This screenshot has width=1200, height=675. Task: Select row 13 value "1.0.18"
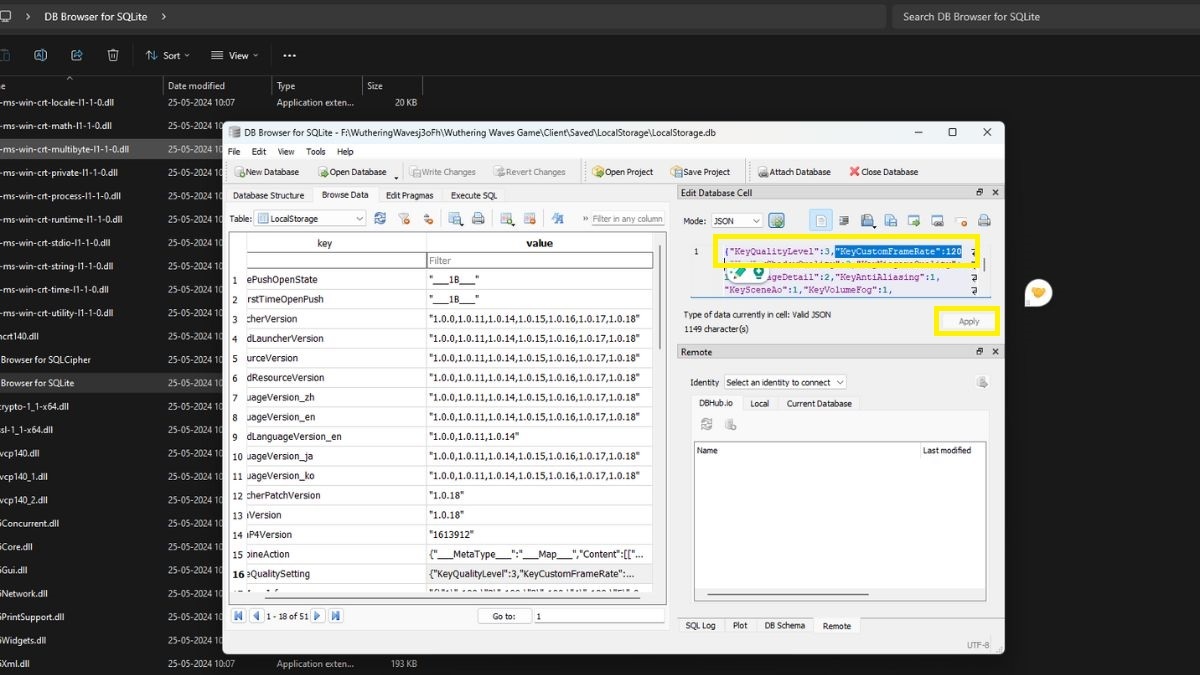[x=540, y=515]
